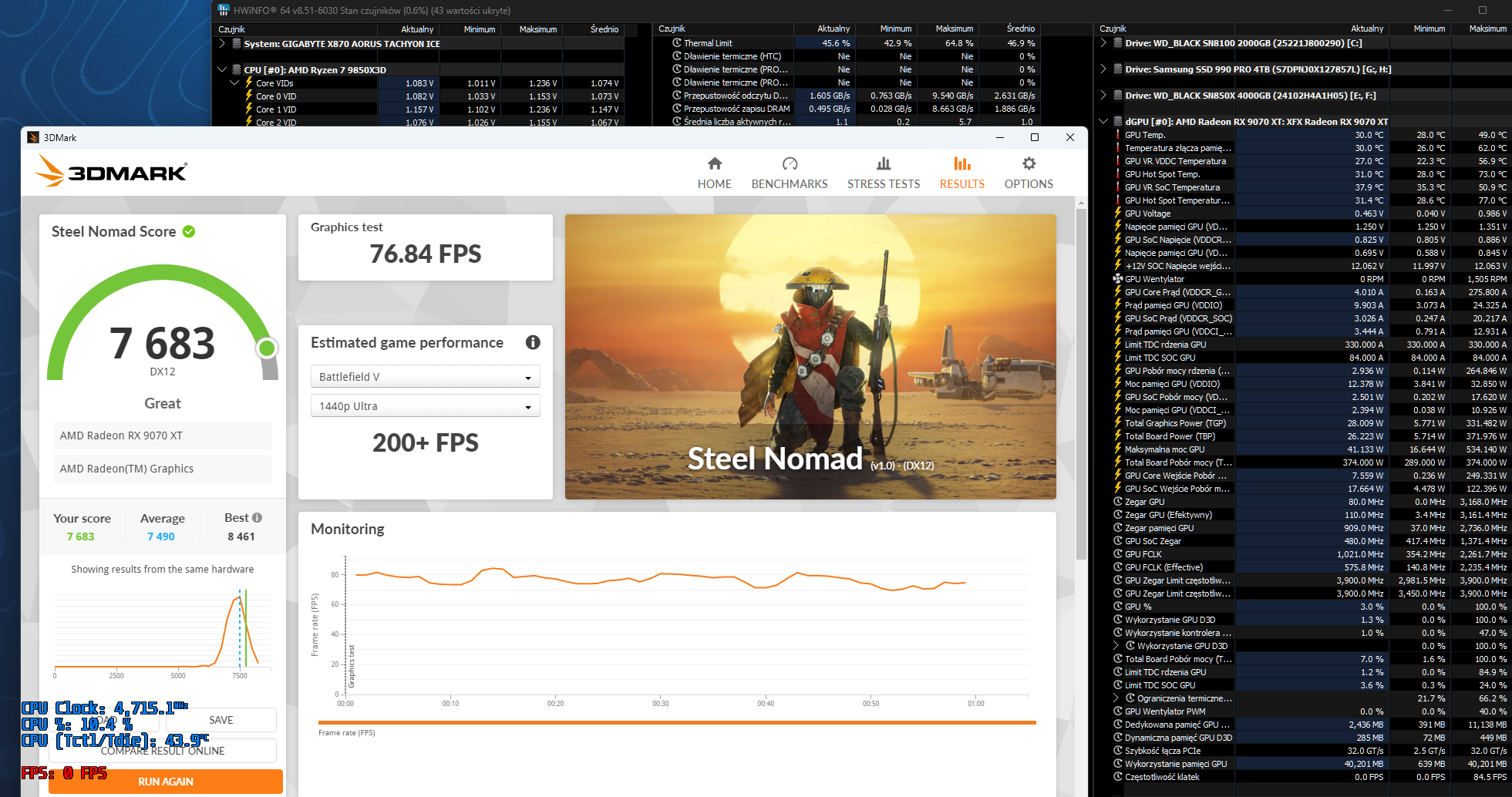Open the HOME tab in 3DMark
Image resolution: width=1512 pixels, height=797 pixels.
714,173
